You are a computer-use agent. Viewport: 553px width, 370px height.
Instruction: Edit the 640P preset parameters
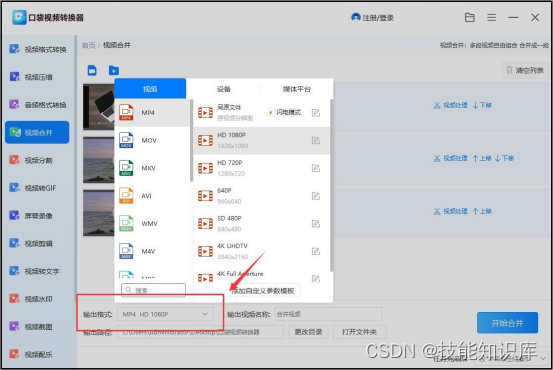pos(316,196)
